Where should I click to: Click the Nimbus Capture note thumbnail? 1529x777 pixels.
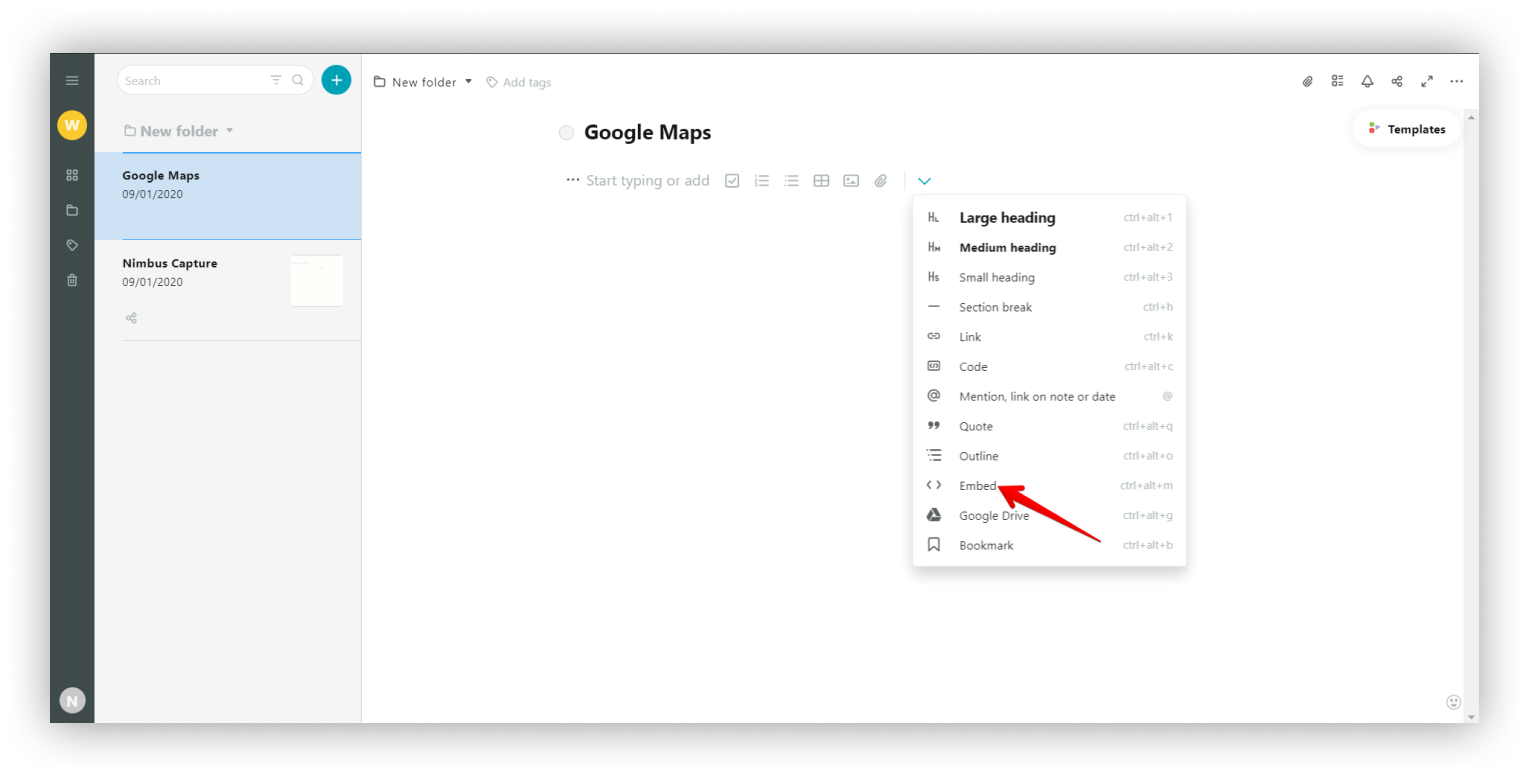pos(317,281)
